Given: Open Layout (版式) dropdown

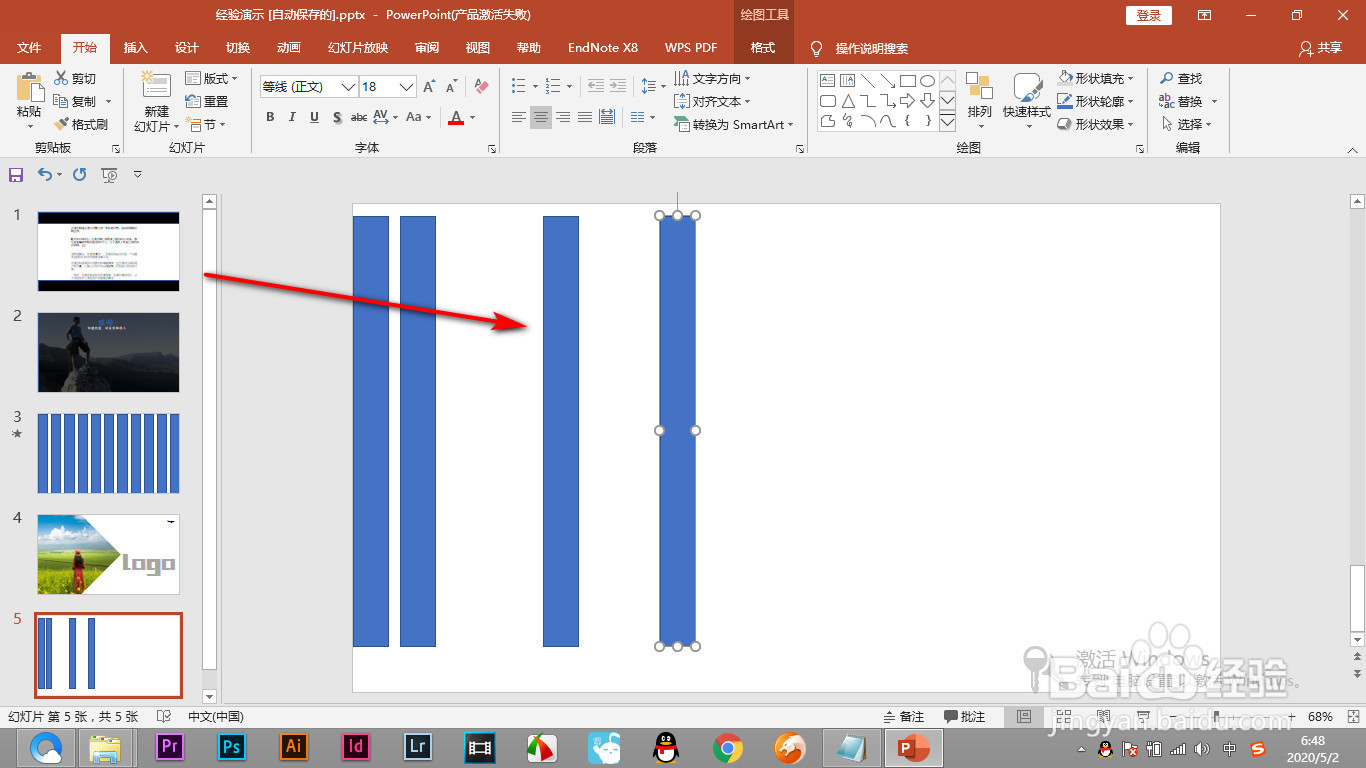Looking at the screenshot, I should (212, 78).
